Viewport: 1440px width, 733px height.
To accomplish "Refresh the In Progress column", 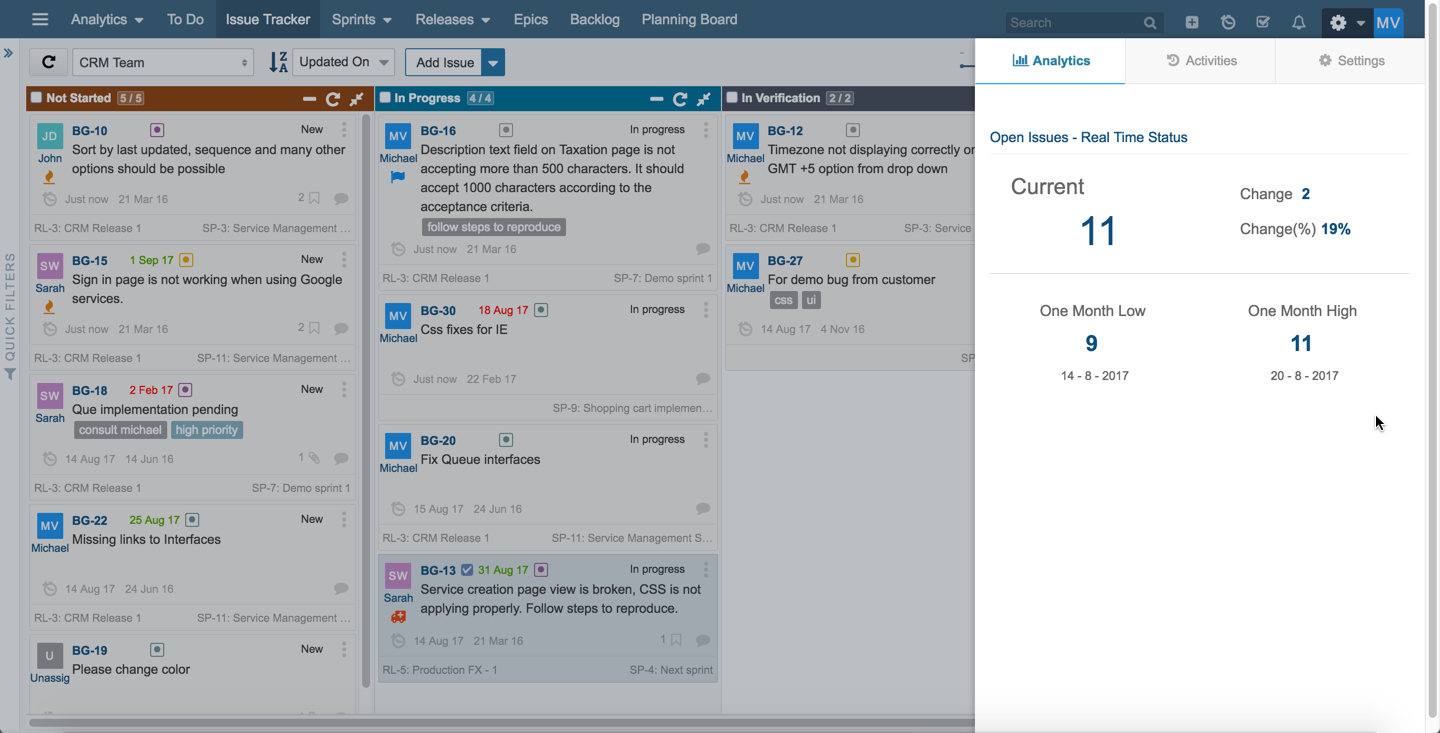I will click(x=680, y=99).
